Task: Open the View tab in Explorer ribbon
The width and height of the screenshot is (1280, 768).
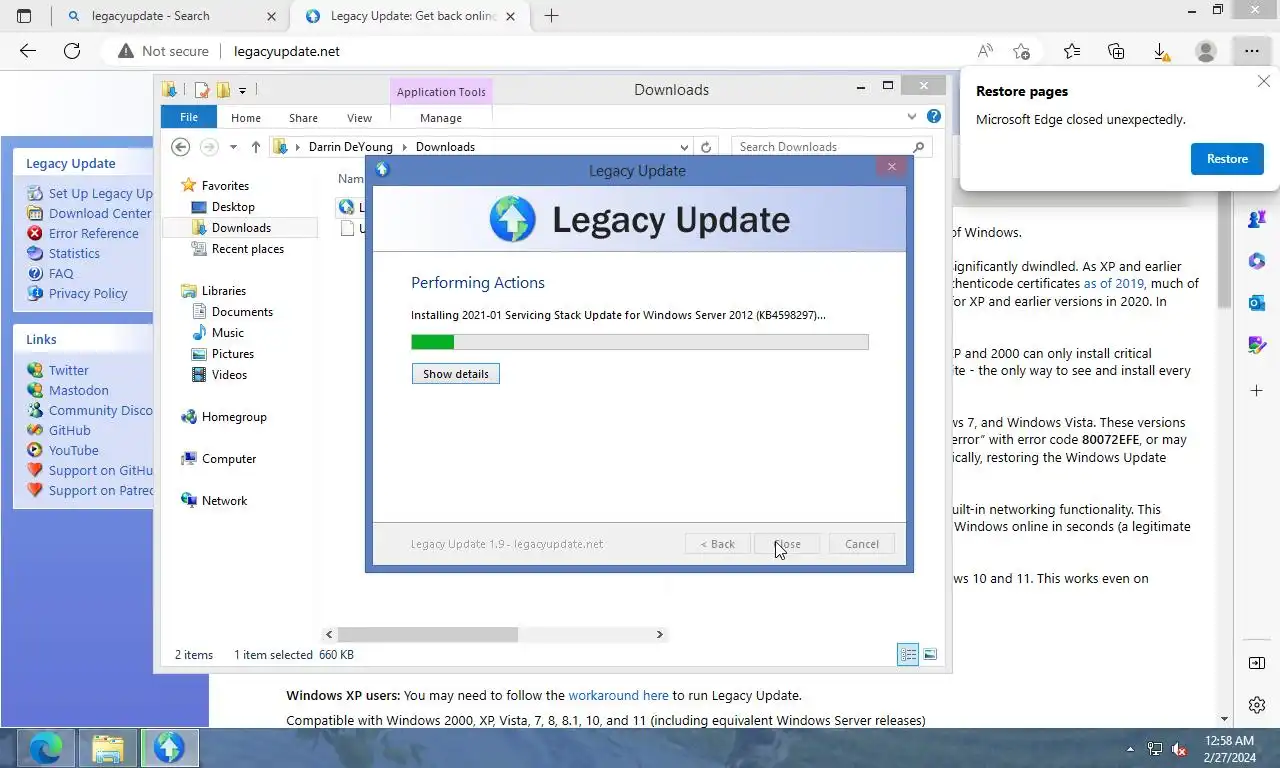Action: coord(359,118)
